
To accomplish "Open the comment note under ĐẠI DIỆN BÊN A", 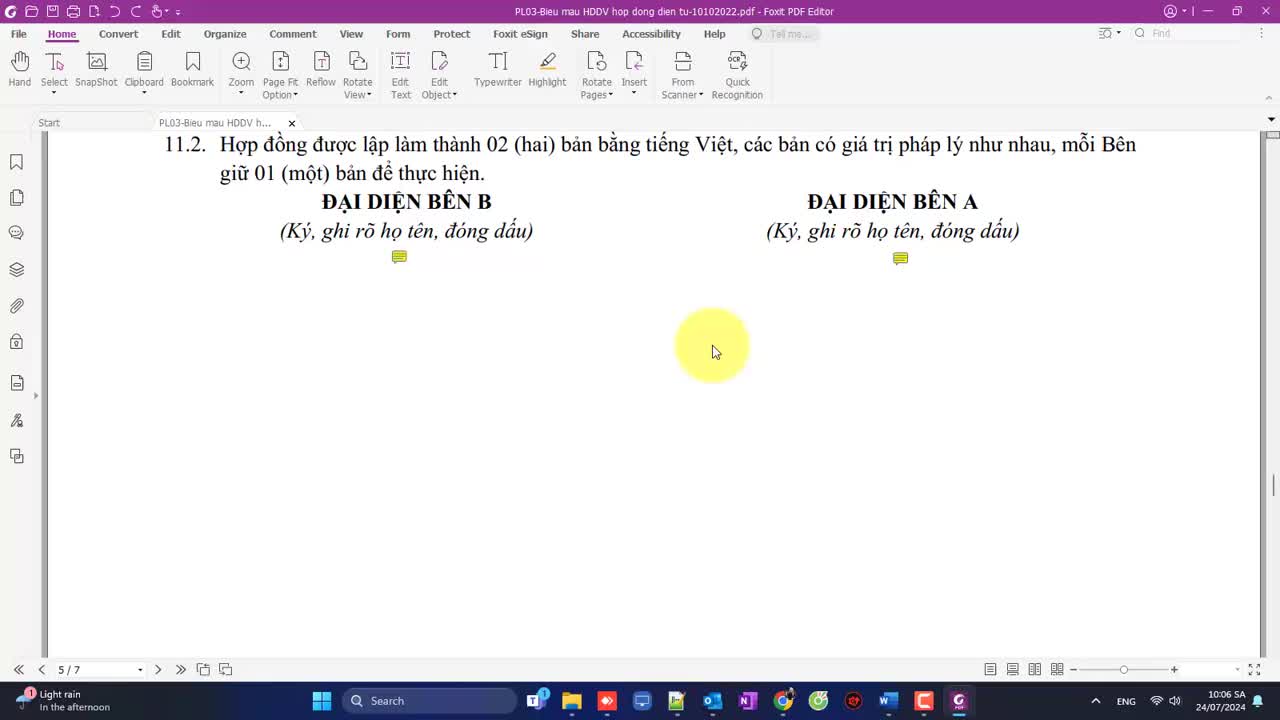I will [900, 258].
